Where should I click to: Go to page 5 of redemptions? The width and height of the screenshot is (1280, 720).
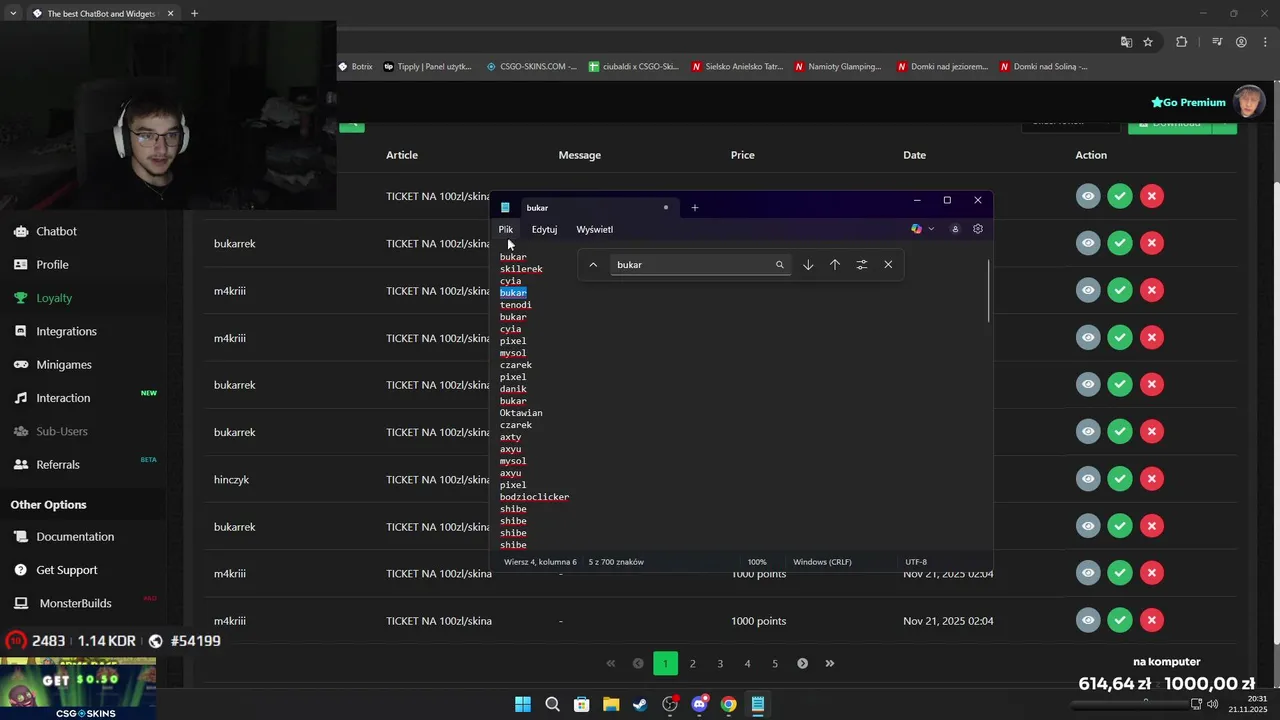tap(775, 663)
